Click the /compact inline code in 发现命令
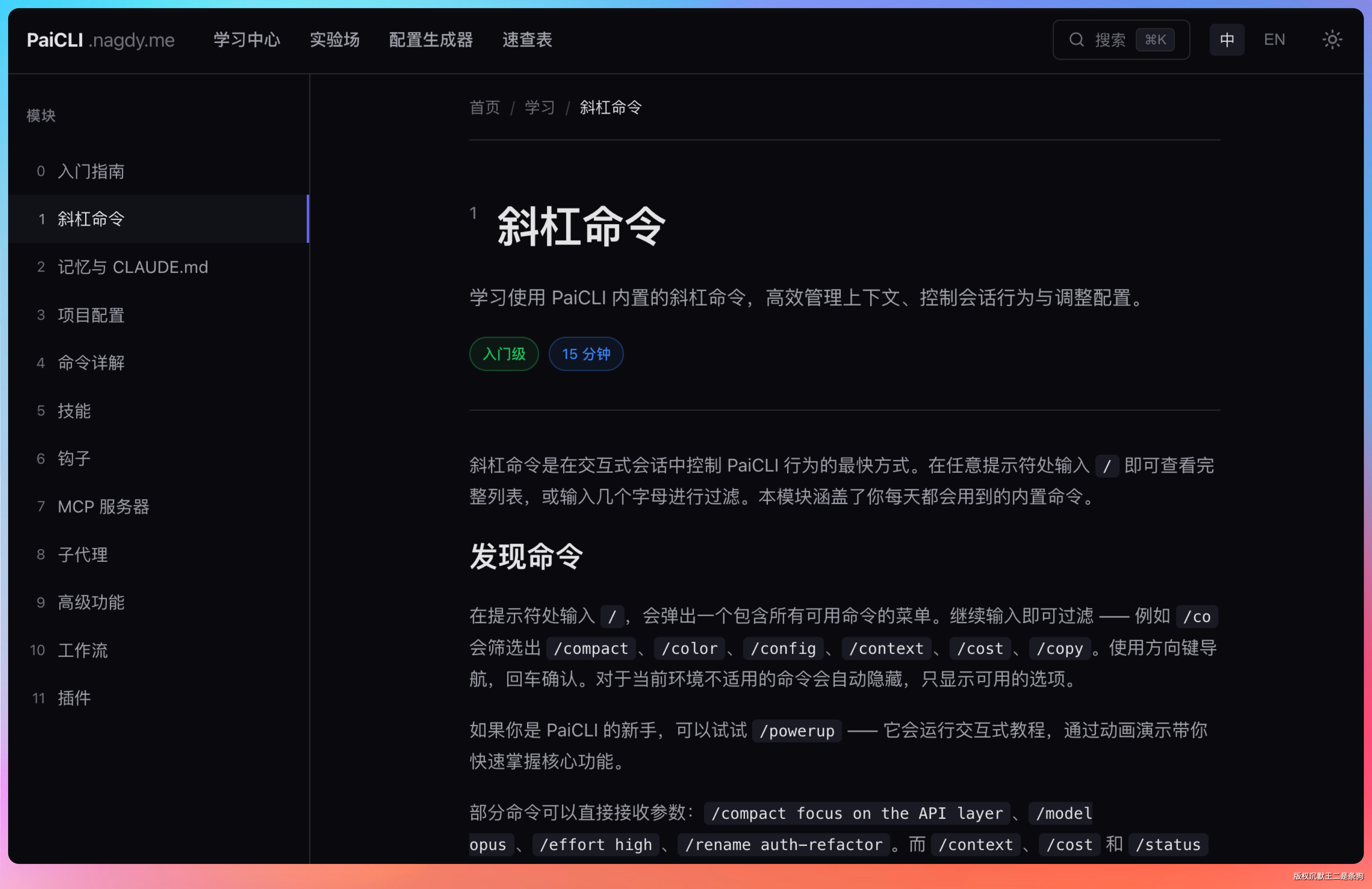 (590, 648)
